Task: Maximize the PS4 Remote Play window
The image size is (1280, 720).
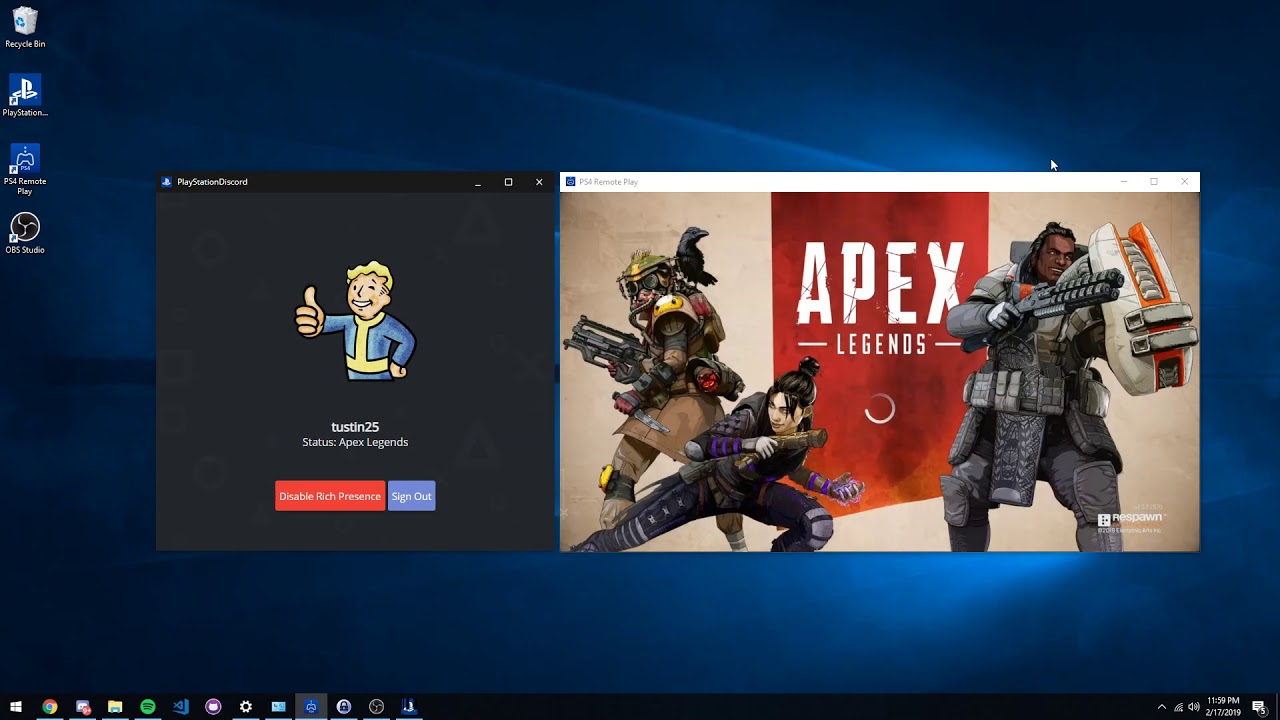Action: pos(1154,182)
